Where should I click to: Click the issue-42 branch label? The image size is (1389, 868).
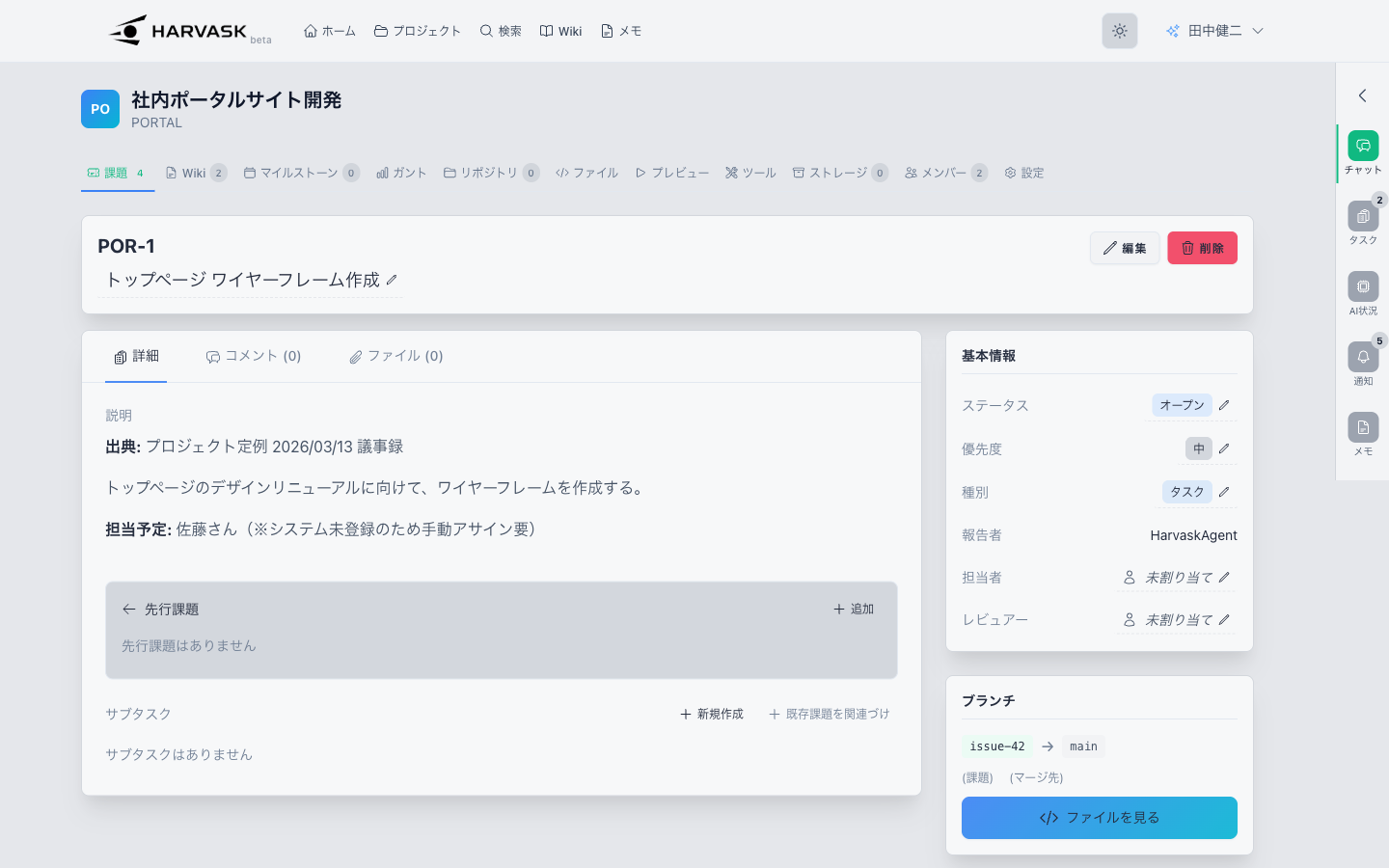click(x=996, y=746)
